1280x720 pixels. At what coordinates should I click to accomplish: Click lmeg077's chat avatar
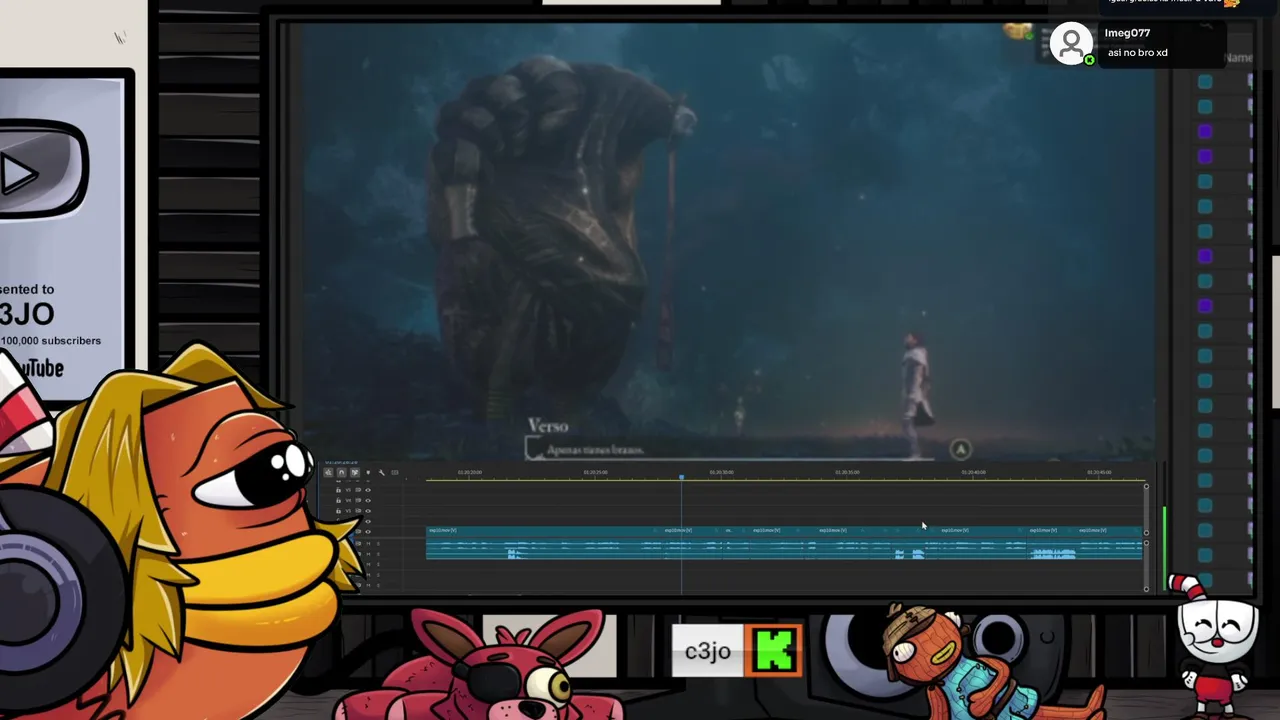pyautogui.click(x=1071, y=43)
